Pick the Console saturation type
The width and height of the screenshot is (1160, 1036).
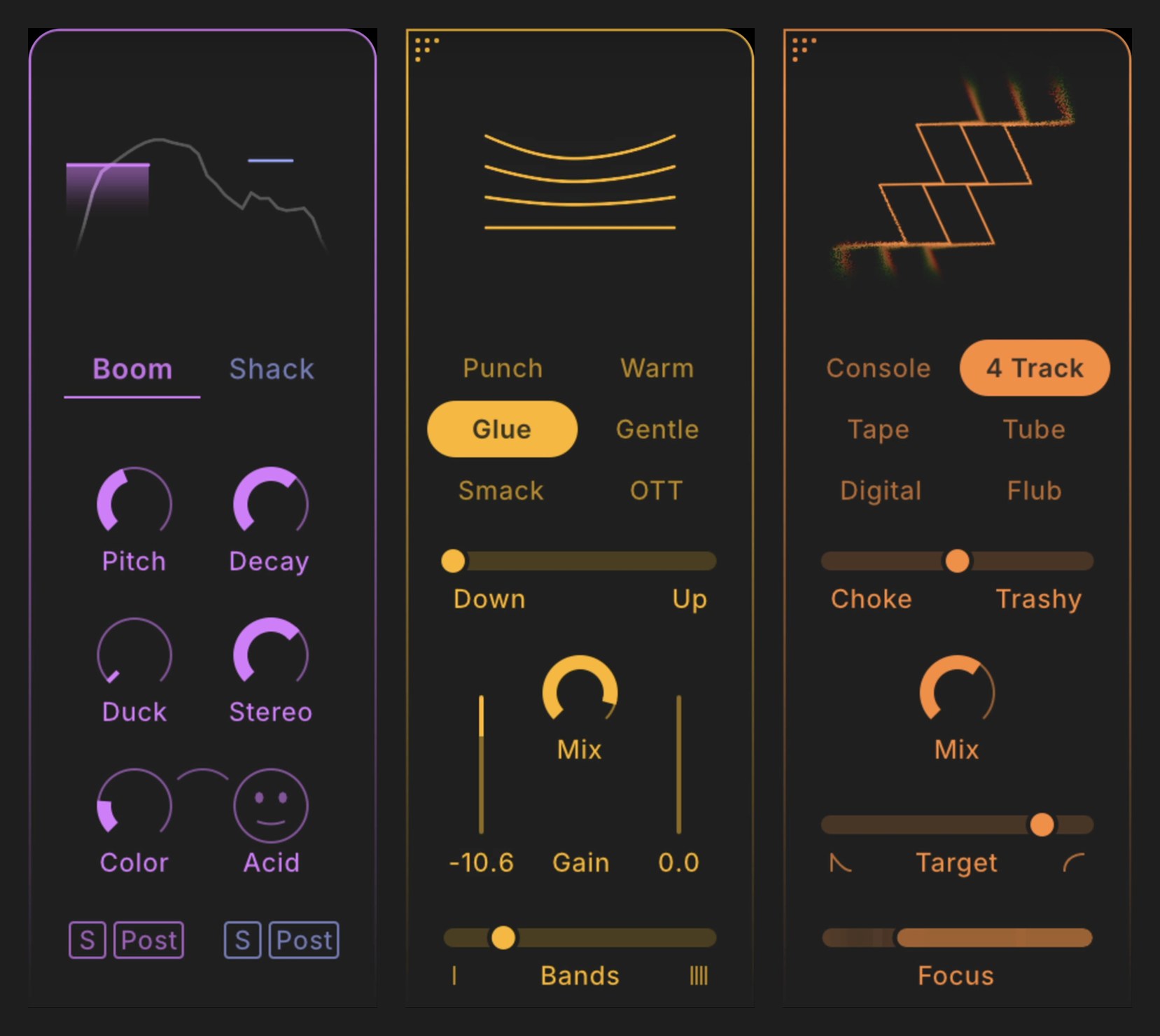pyautogui.click(x=879, y=368)
